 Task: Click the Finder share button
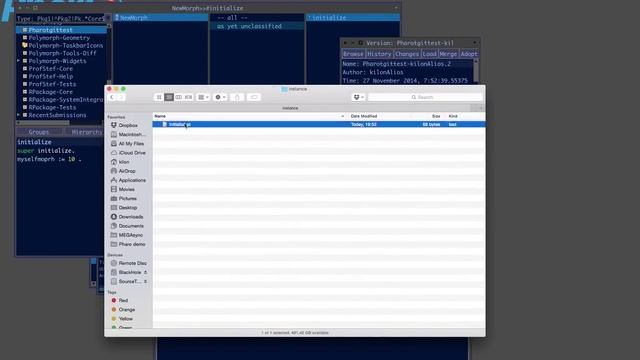point(237,97)
